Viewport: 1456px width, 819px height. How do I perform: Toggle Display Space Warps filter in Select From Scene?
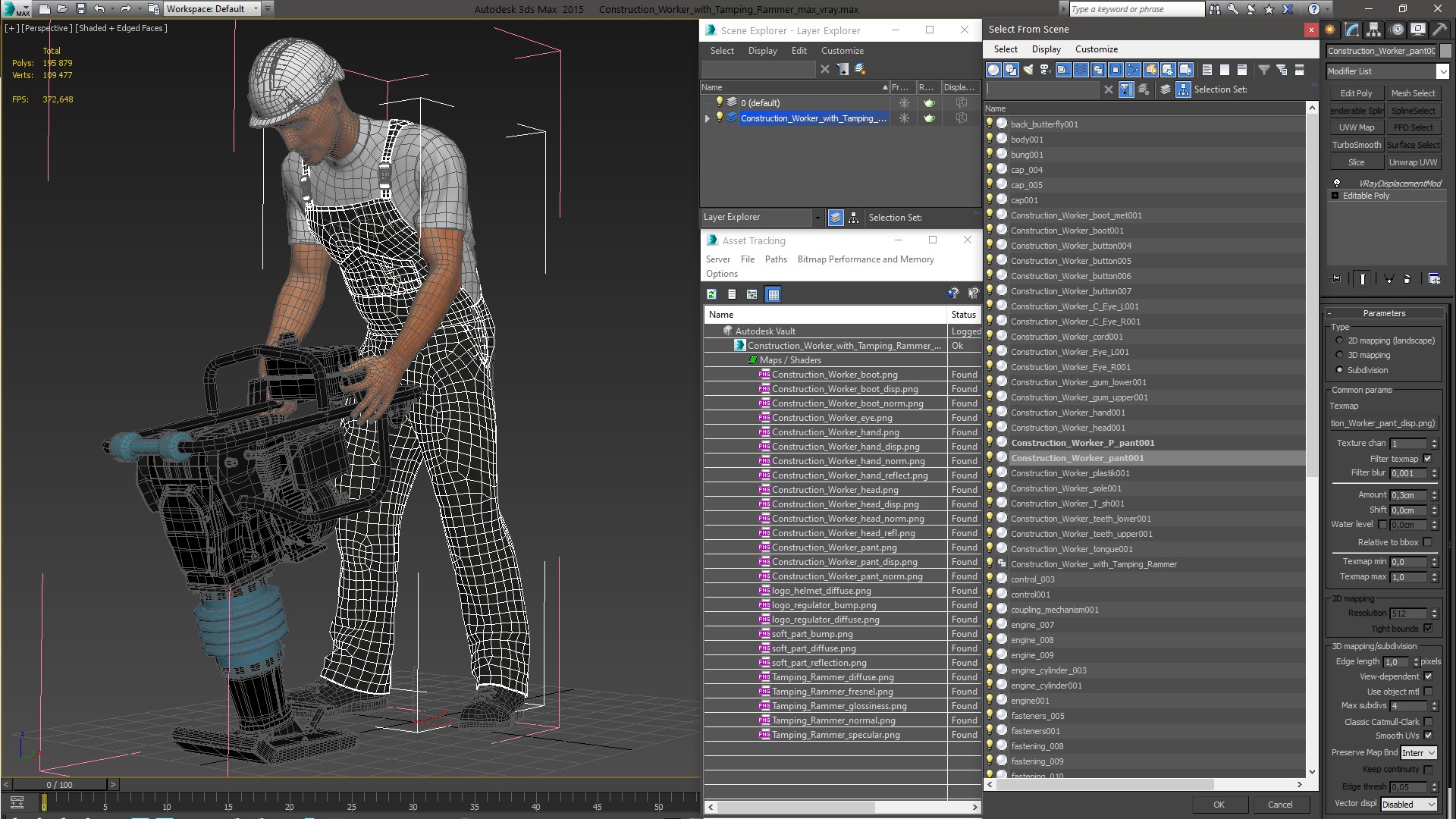1081,70
